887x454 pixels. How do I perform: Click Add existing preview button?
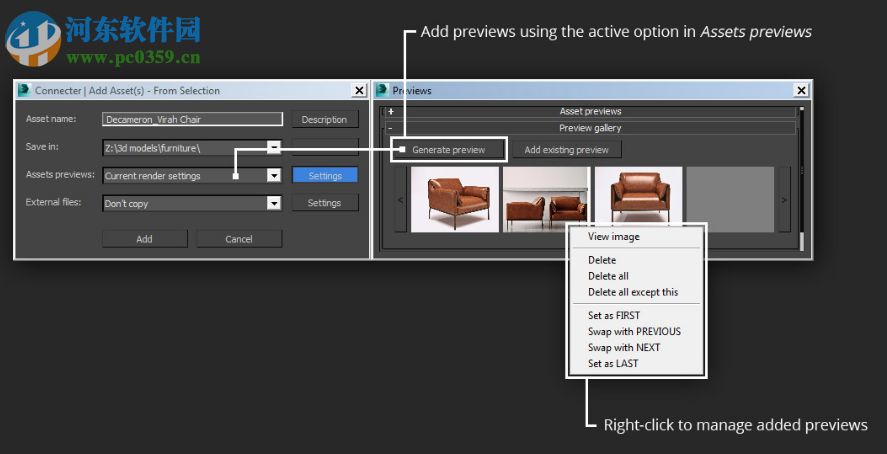tap(566, 150)
